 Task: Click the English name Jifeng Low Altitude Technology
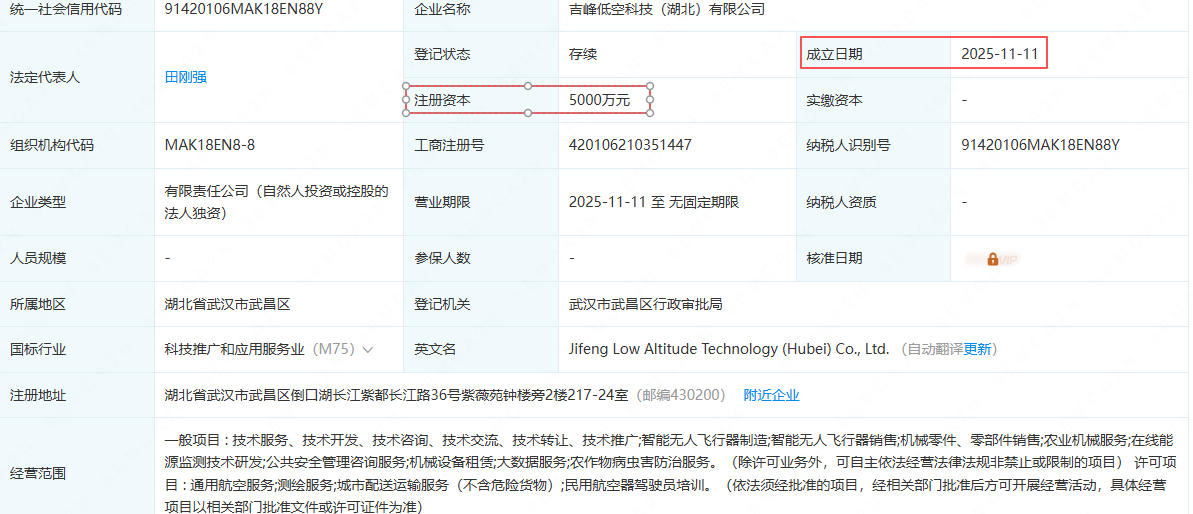[728, 350]
